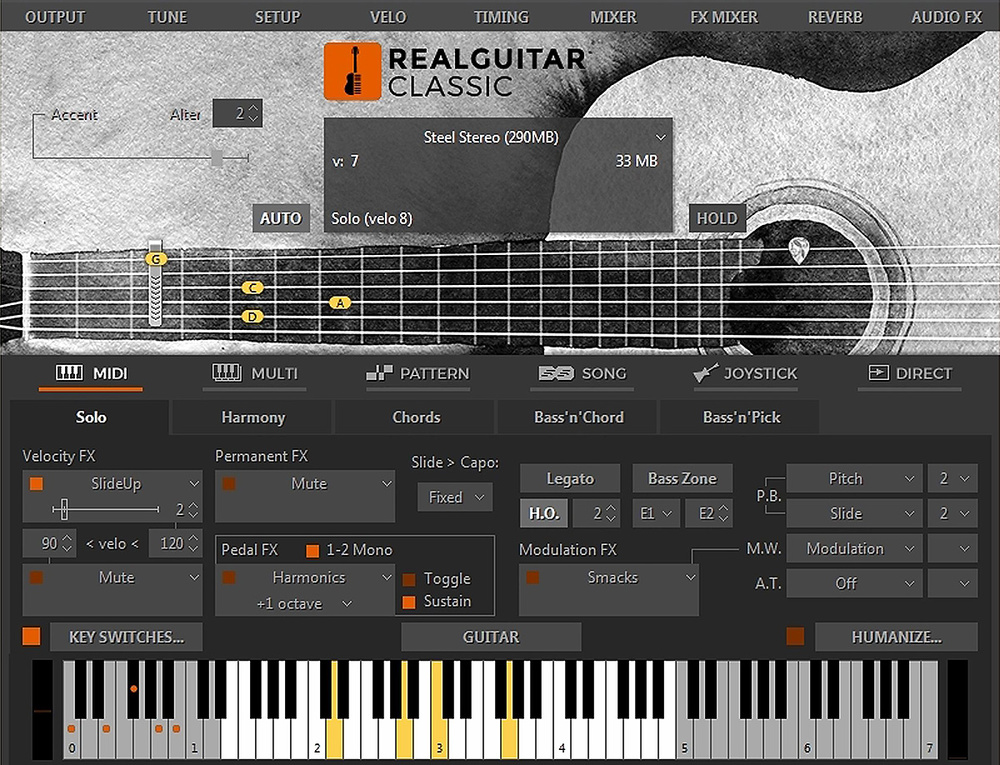Switch to the Bass'n'Chord tab
Screen dimensions: 1000x765
click(x=578, y=418)
